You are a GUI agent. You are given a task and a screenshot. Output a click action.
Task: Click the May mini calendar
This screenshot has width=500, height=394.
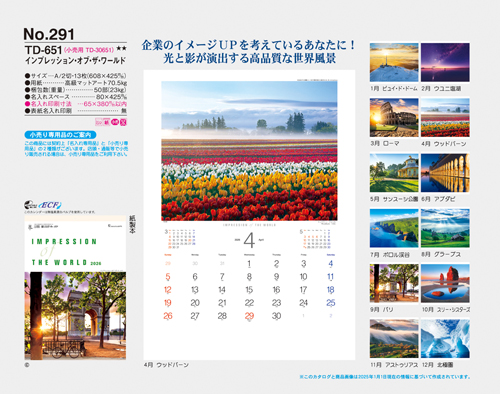click(315, 239)
